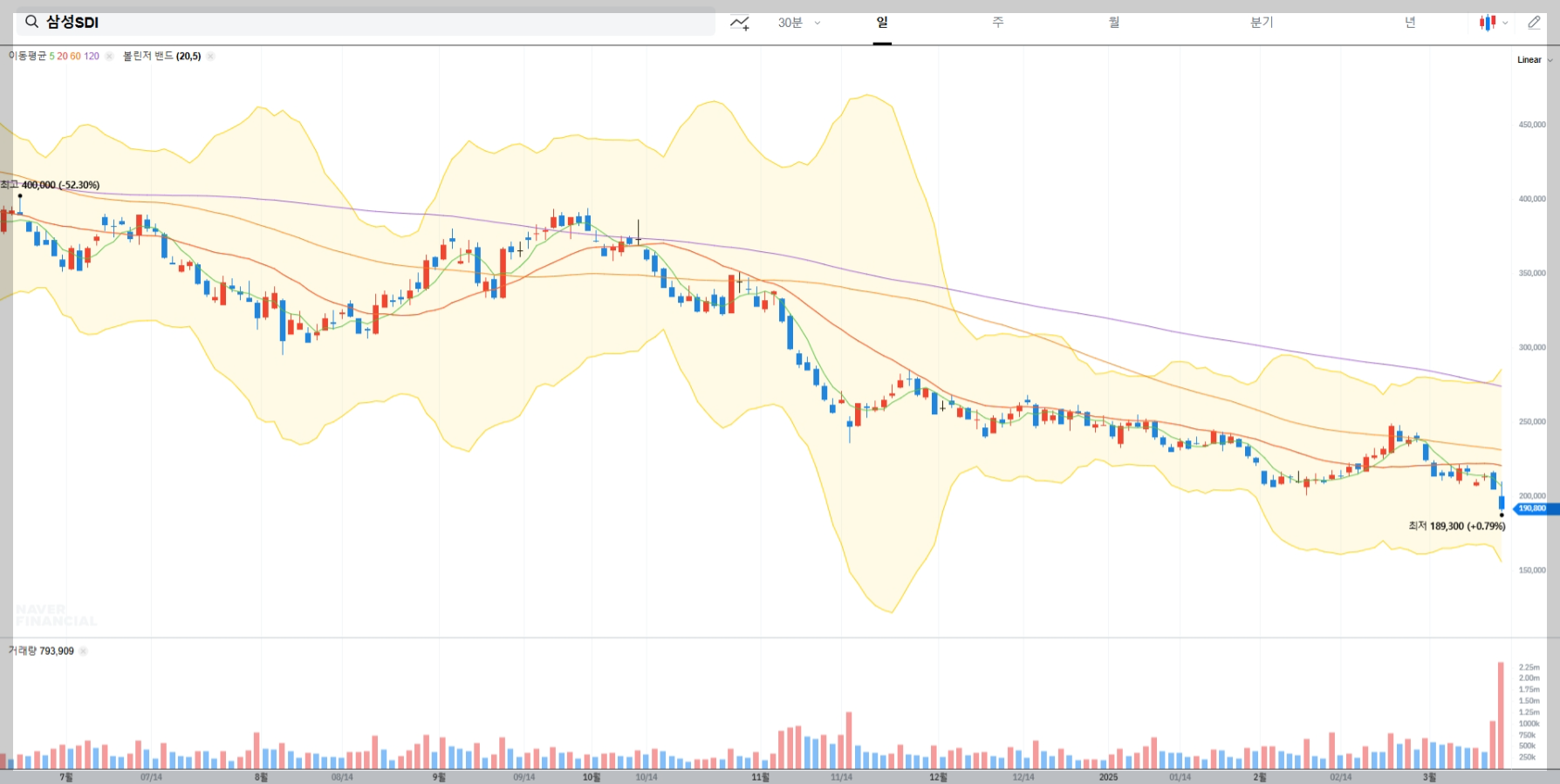Viewport: 1560px width, 784px height.
Task: Click the 300,000 price axis label
Action: [x=1531, y=347]
